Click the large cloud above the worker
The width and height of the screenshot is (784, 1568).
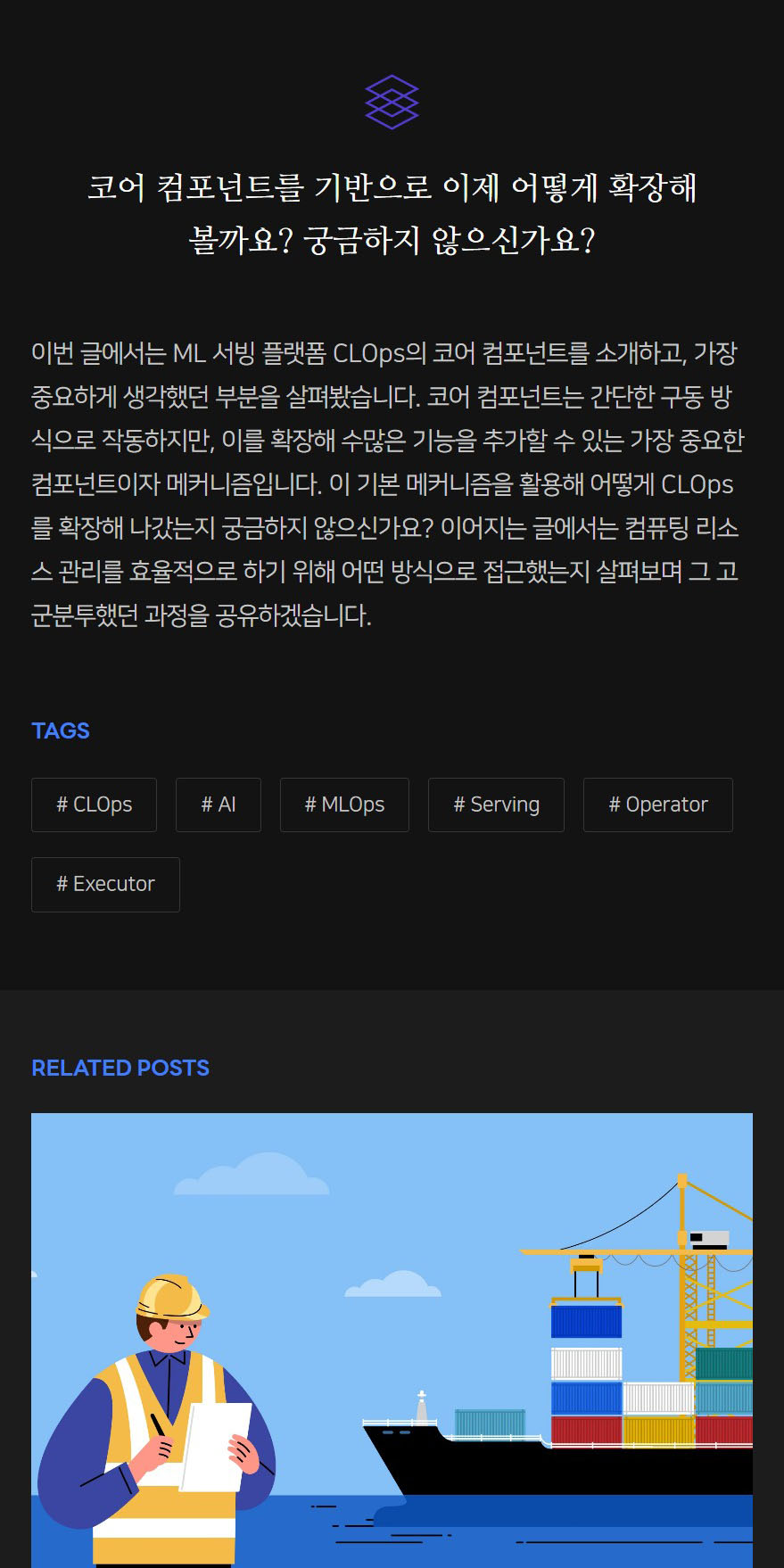coord(252,1175)
